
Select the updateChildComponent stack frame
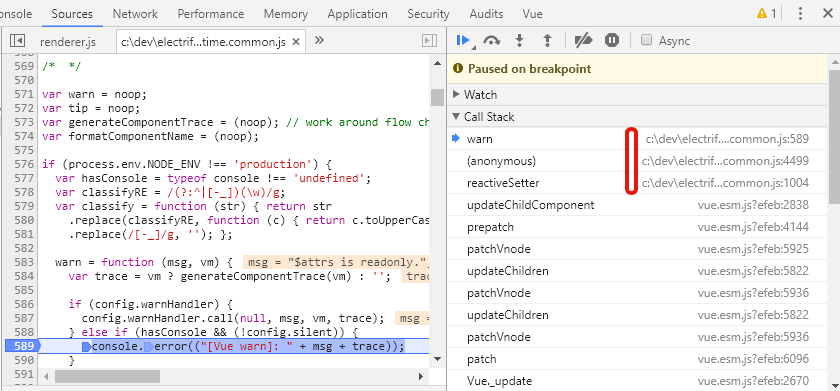(638, 205)
